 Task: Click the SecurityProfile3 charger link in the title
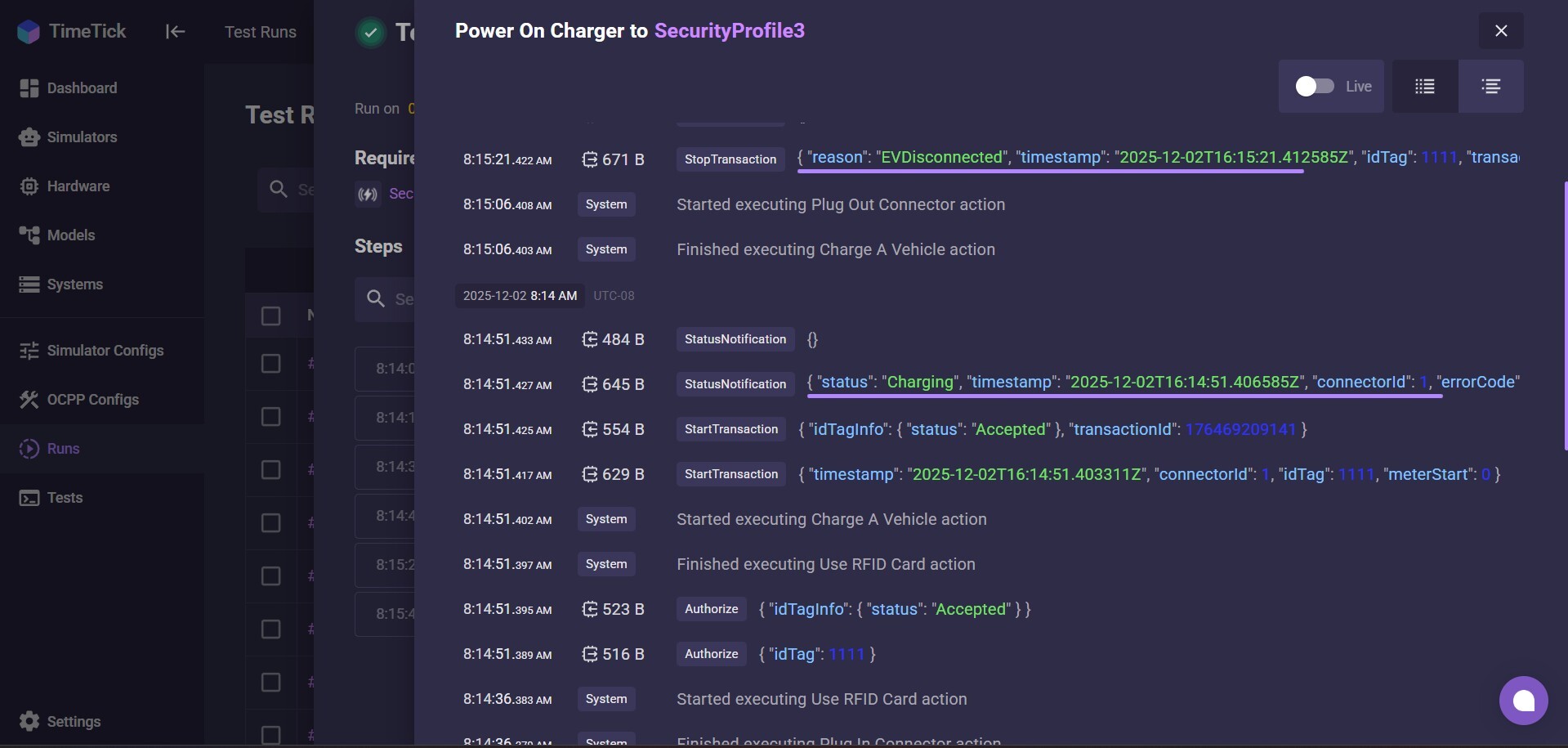[730, 30]
